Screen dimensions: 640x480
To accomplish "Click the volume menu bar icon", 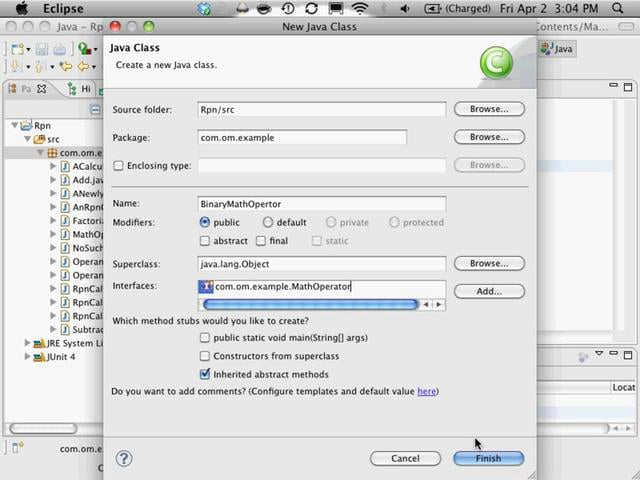I will [404, 9].
